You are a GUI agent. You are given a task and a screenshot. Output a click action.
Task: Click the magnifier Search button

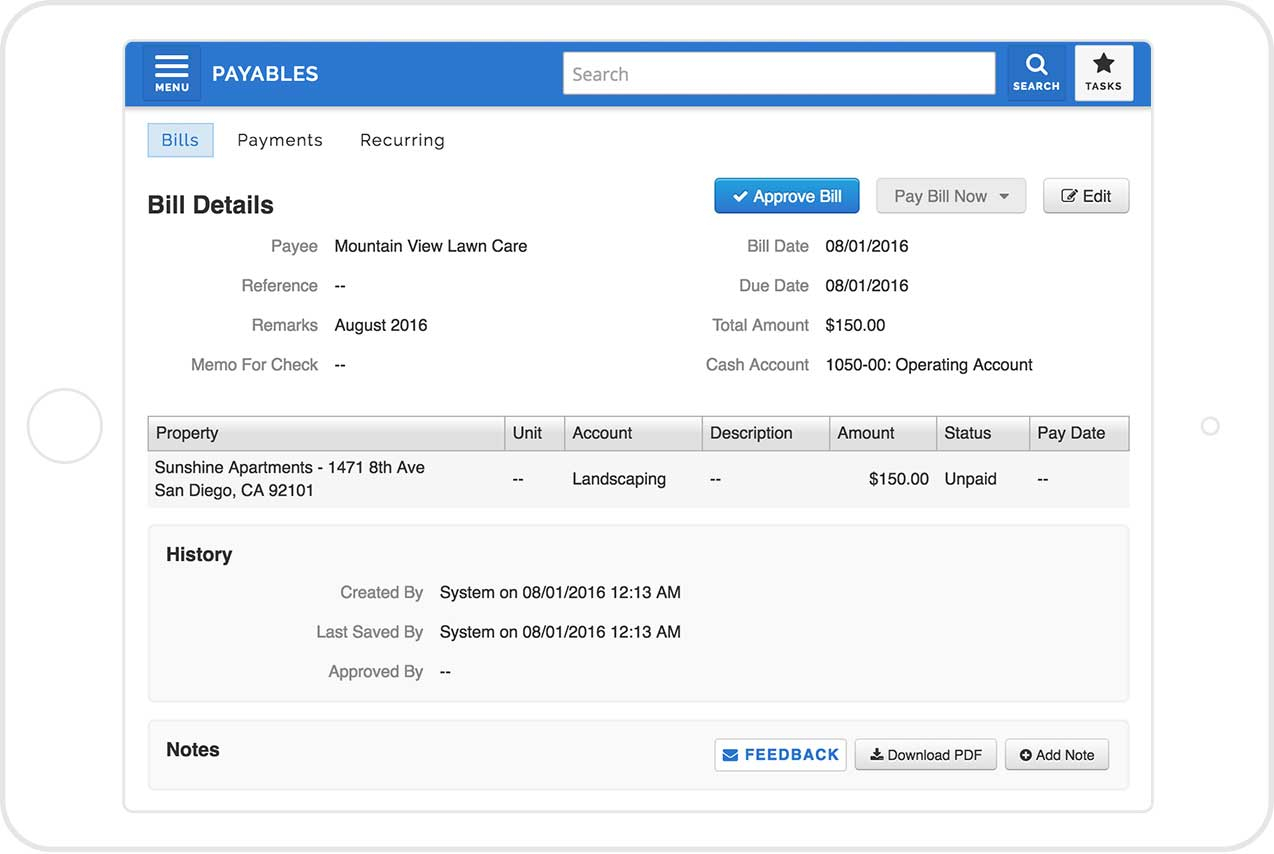pos(1036,73)
